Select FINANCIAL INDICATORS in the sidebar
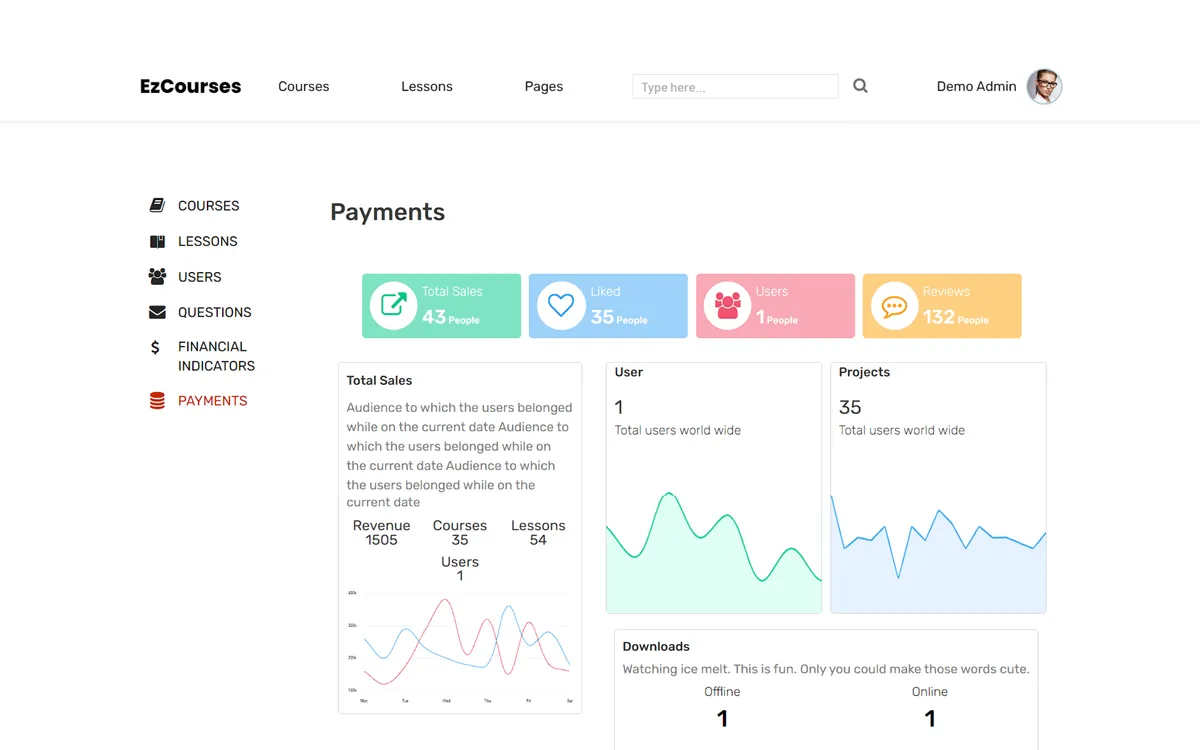 click(216, 356)
